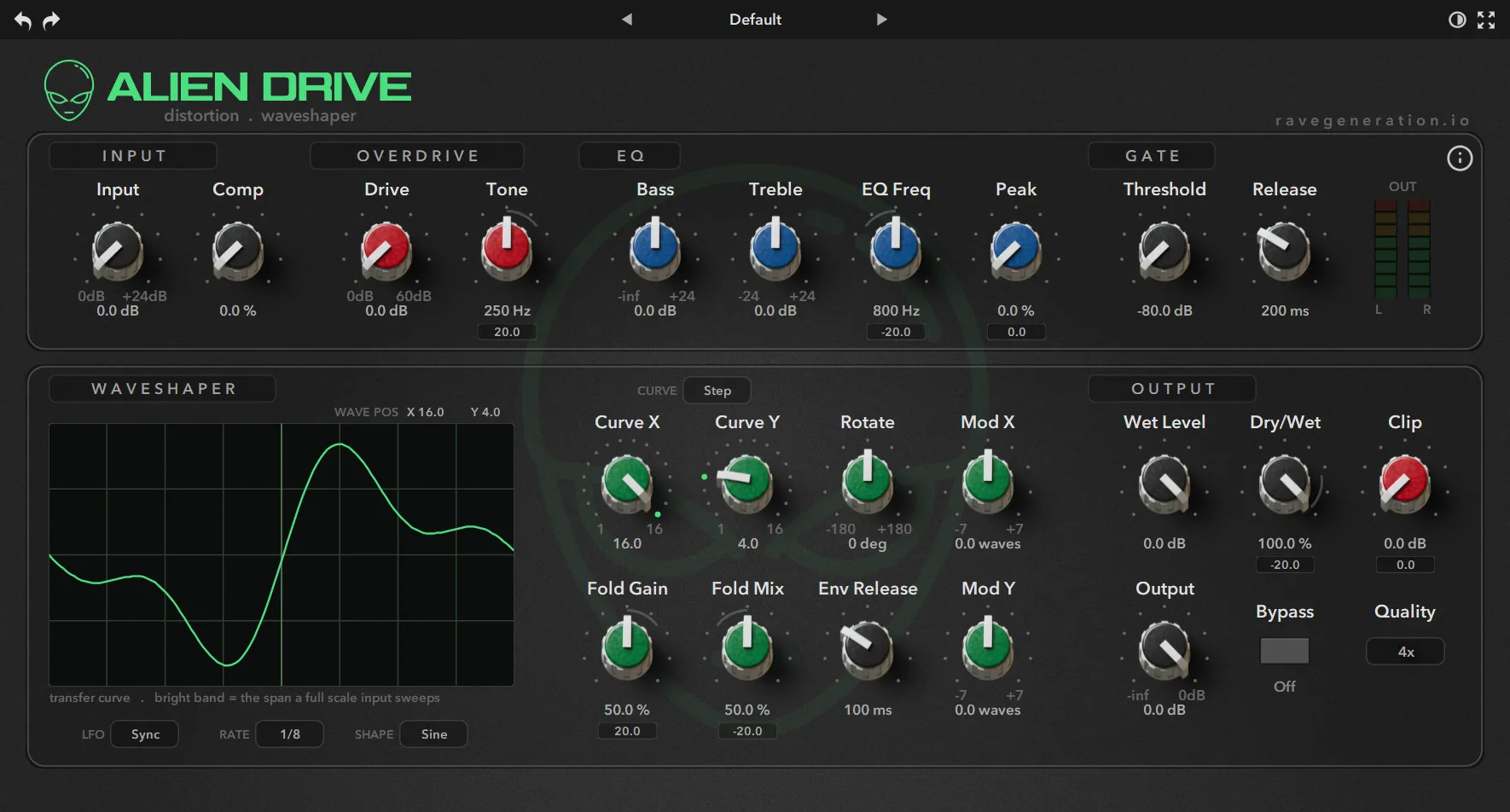Click the WAVE POS X 16.0 readout
This screenshot has height=812, width=1510.
(x=426, y=412)
